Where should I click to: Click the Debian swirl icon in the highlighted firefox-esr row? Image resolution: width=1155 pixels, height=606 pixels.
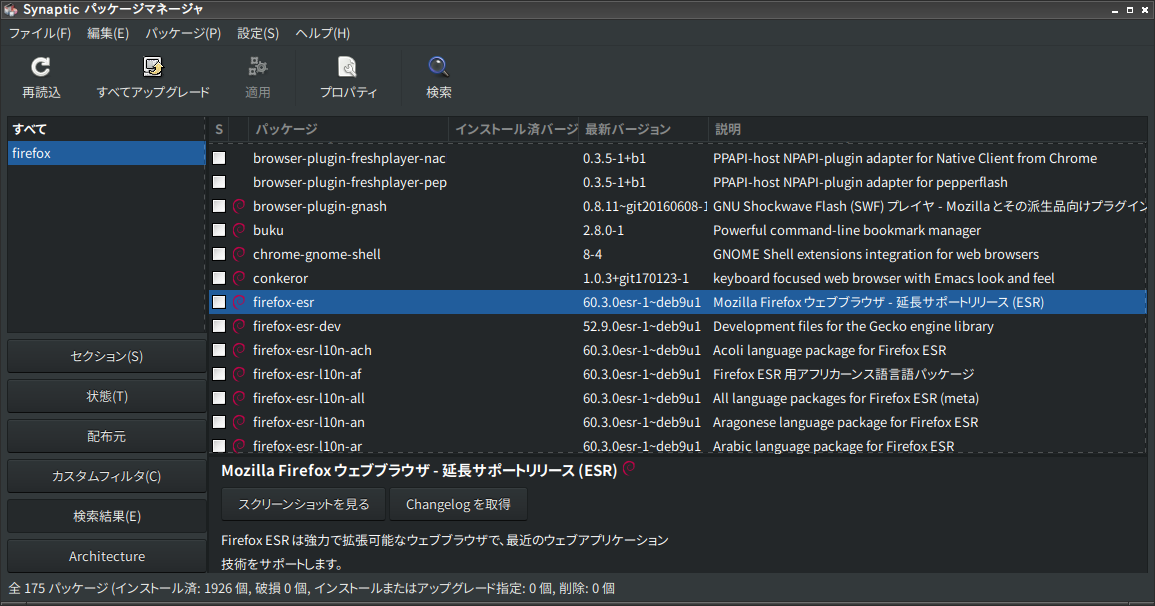pos(239,302)
